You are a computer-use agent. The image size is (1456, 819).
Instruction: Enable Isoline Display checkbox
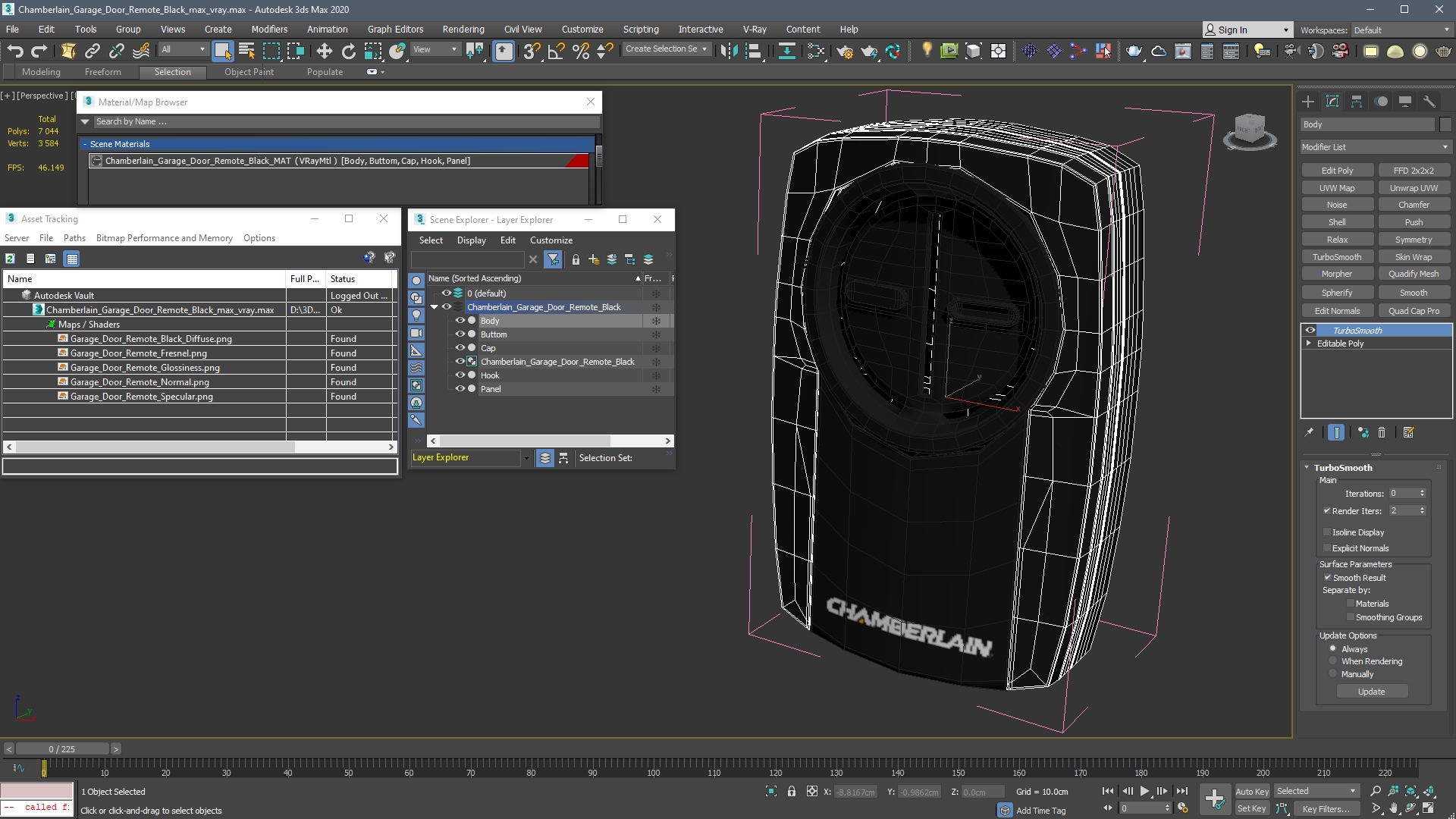click(x=1327, y=532)
